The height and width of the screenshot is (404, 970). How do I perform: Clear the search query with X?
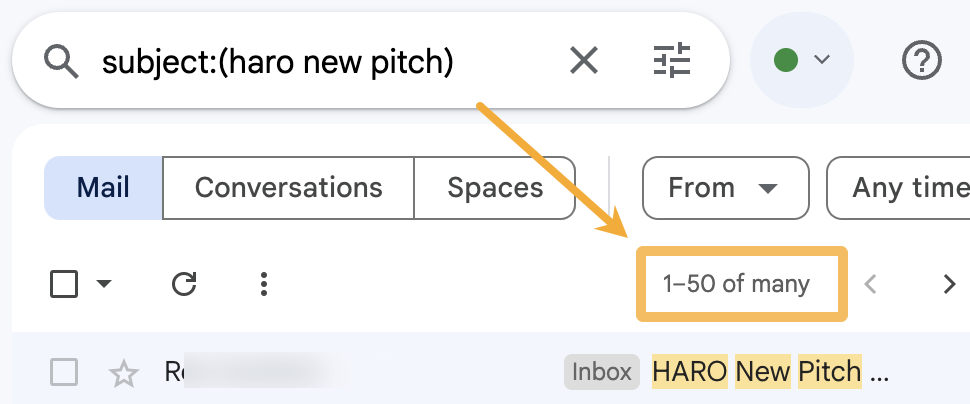(x=583, y=62)
